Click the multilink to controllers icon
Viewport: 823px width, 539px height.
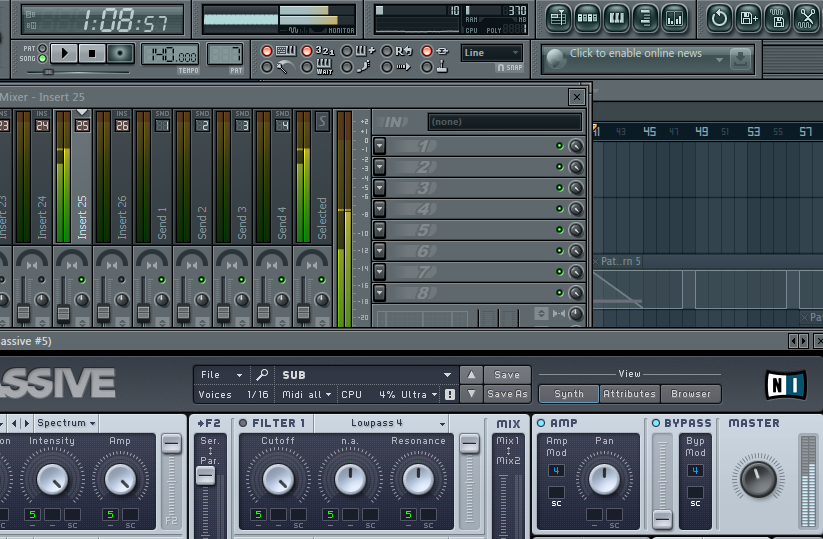click(x=443, y=51)
